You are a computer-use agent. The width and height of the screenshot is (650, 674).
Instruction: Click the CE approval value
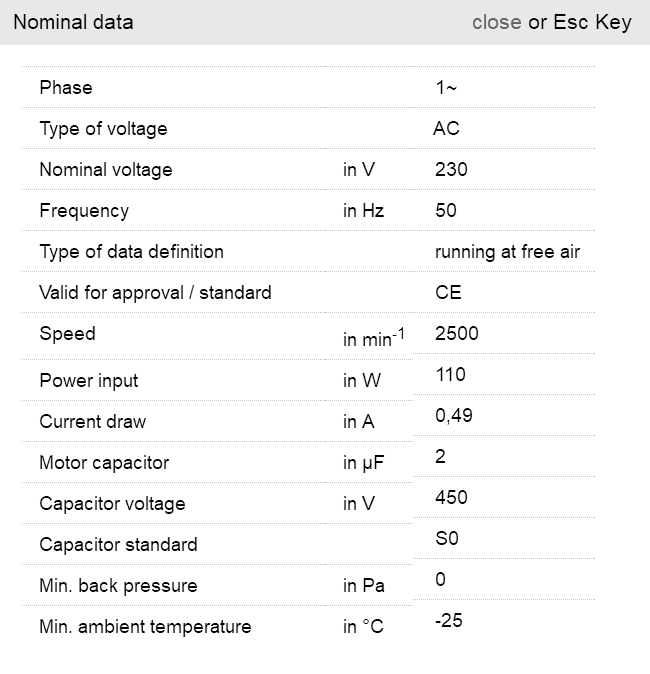pyautogui.click(x=448, y=293)
